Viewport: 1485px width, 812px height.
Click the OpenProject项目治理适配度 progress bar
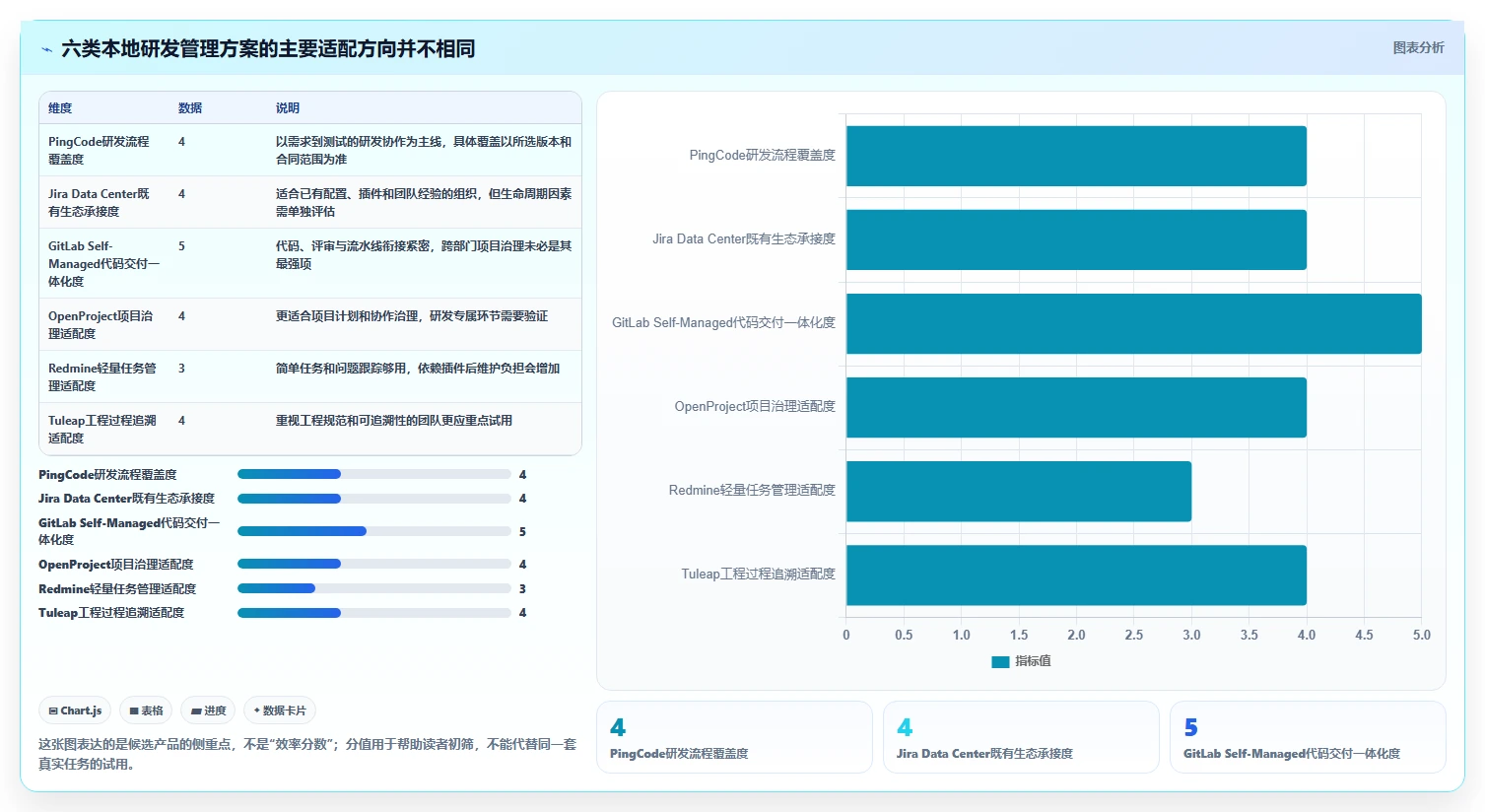pos(374,564)
